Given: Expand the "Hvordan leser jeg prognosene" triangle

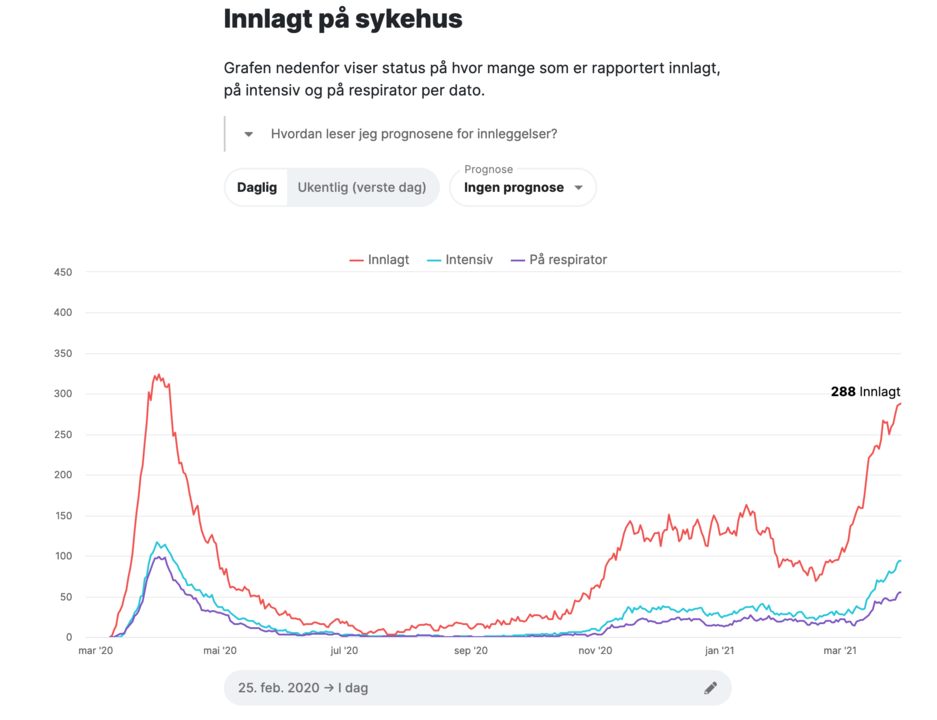Looking at the screenshot, I should pos(249,134).
